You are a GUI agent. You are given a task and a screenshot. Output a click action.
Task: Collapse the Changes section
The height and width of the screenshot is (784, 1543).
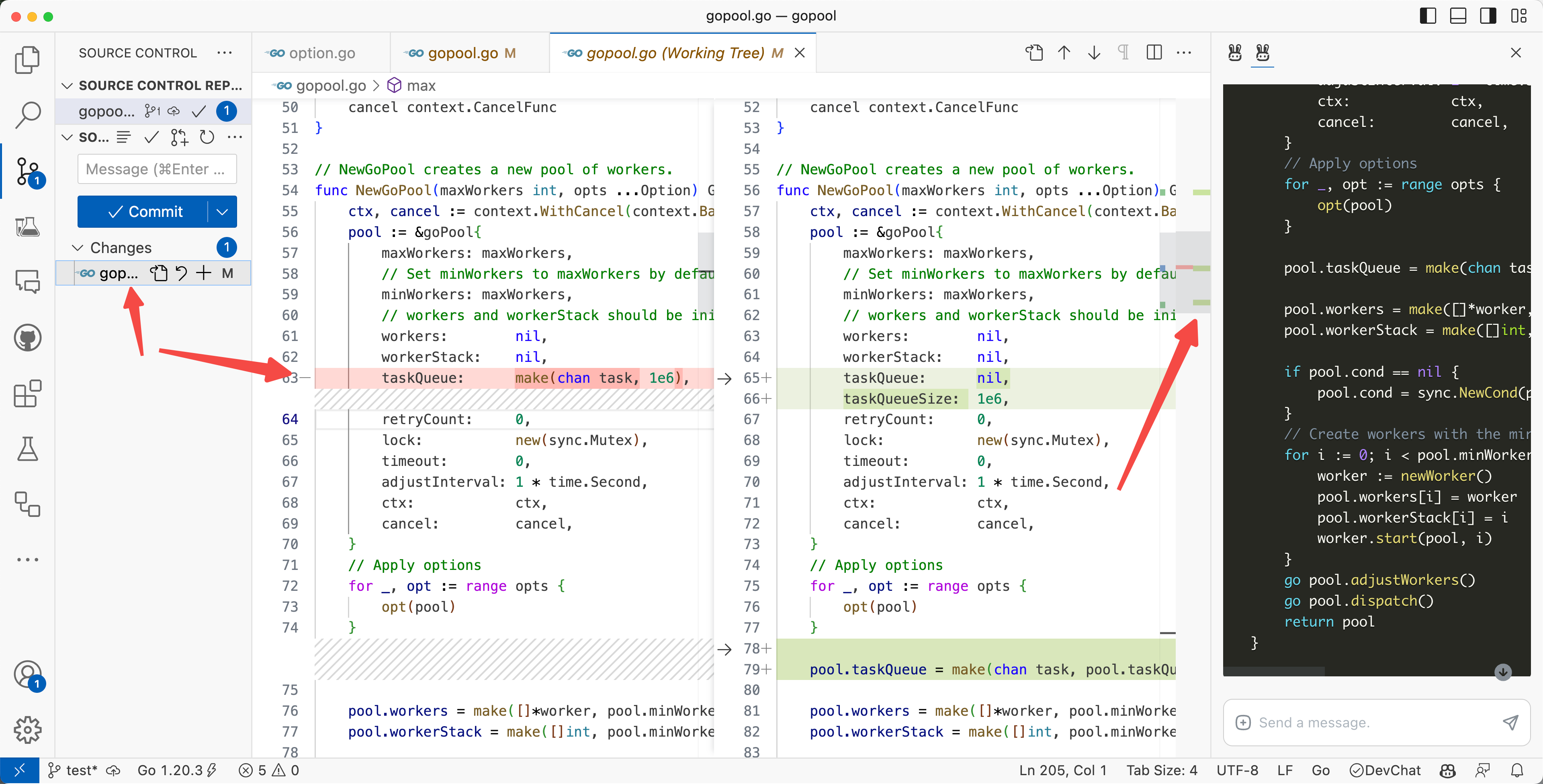click(78, 247)
